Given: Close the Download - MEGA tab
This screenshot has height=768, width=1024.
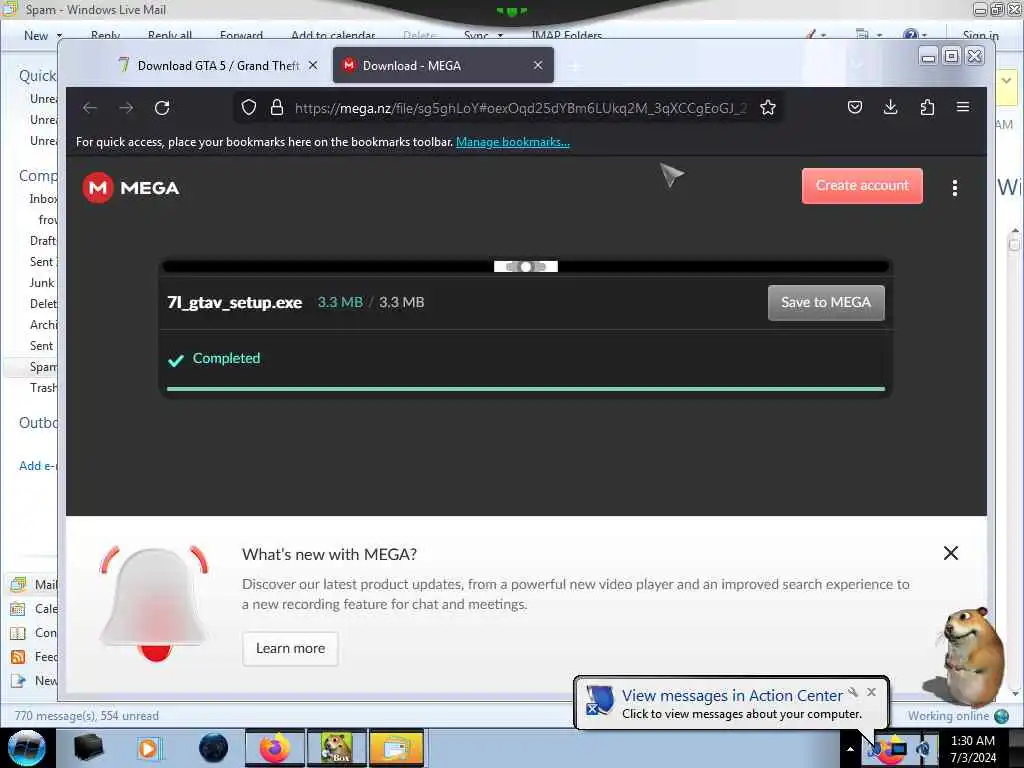Looking at the screenshot, I should click(x=537, y=65).
